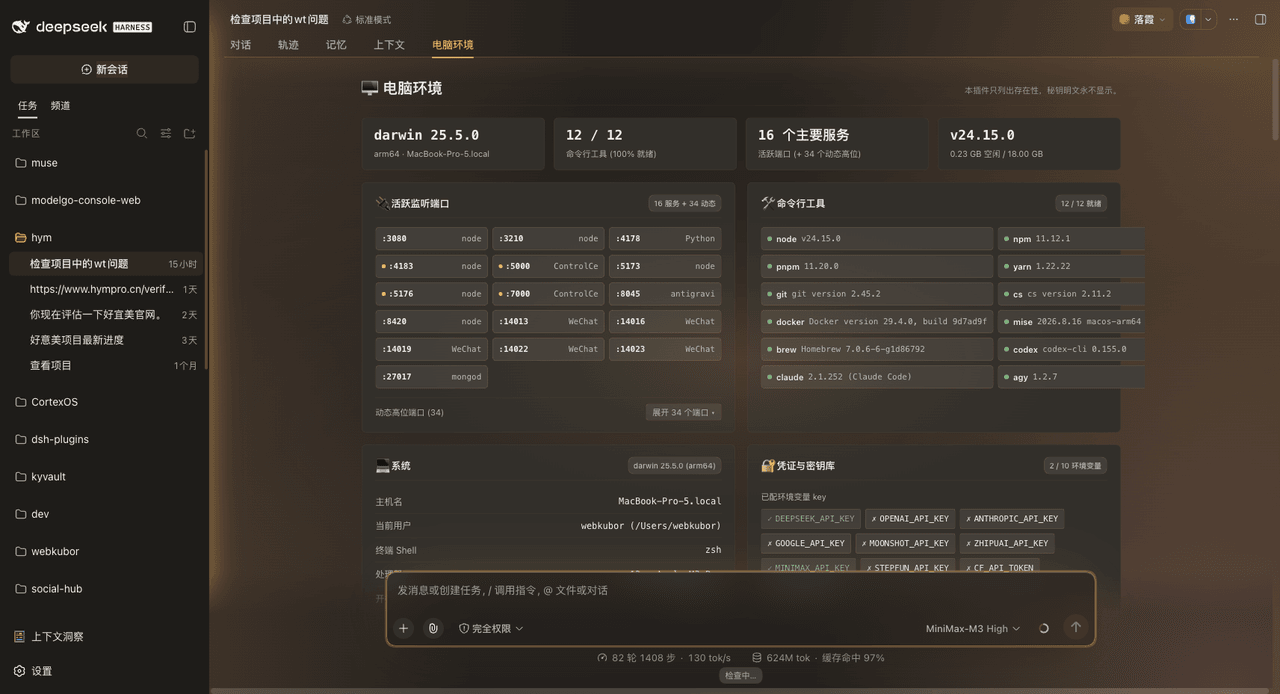Viewport: 1280px width, 694px height.
Task: Click port :5000 ControlCe entry
Action: [548, 266]
